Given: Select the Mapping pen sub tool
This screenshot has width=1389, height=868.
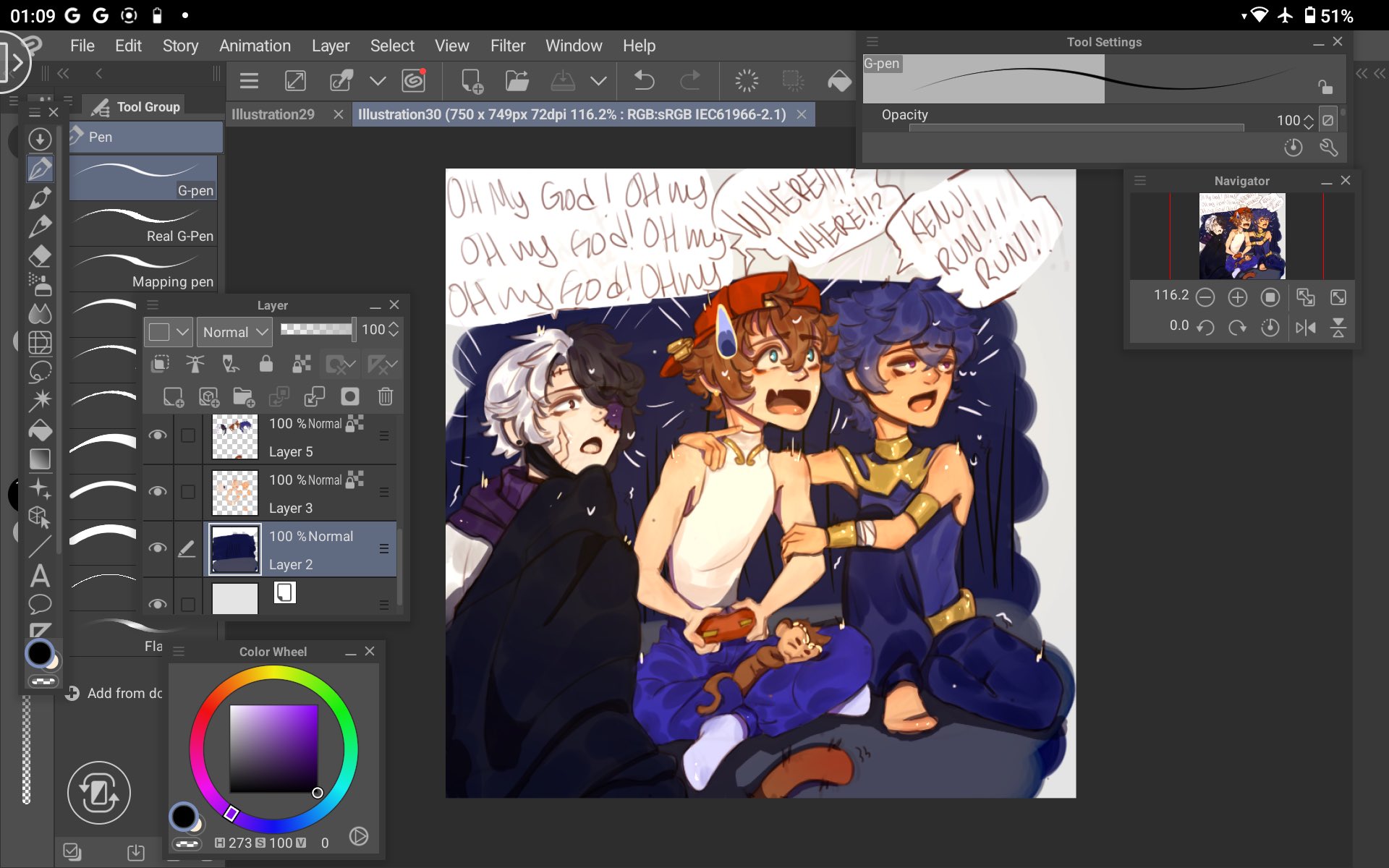Looking at the screenshot, I should tap(145, 269).
